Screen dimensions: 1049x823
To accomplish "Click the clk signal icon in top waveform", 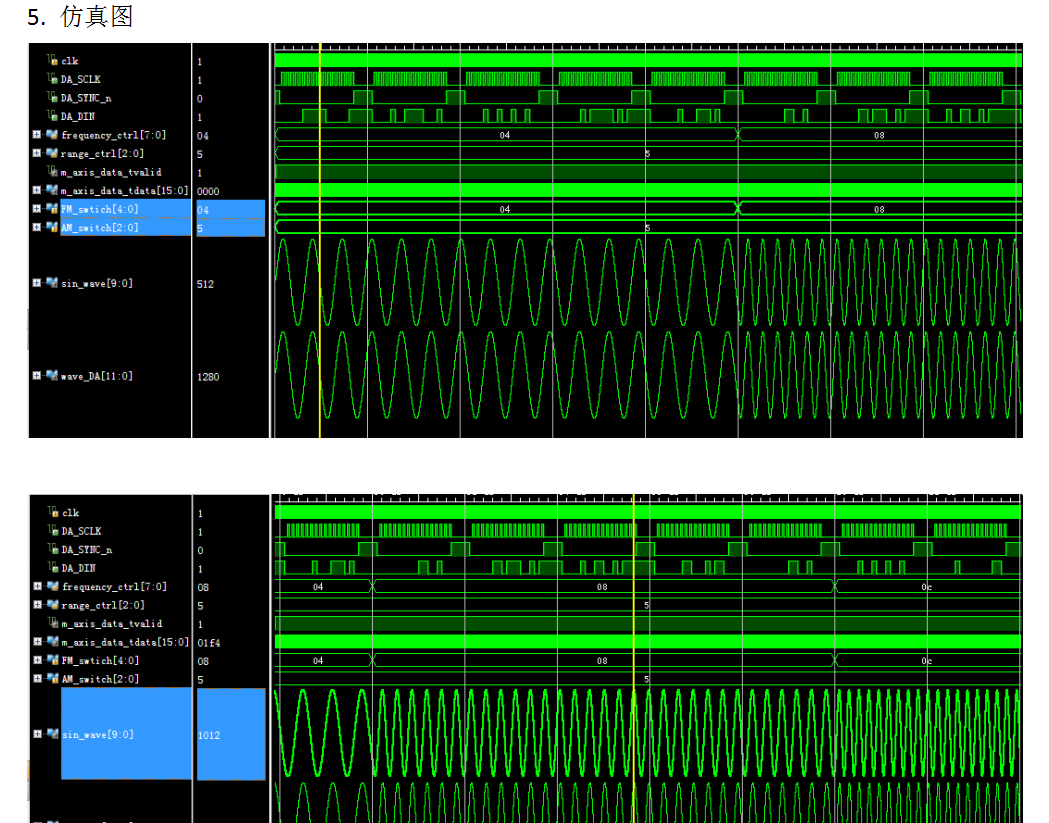I will tap(54, 61).
